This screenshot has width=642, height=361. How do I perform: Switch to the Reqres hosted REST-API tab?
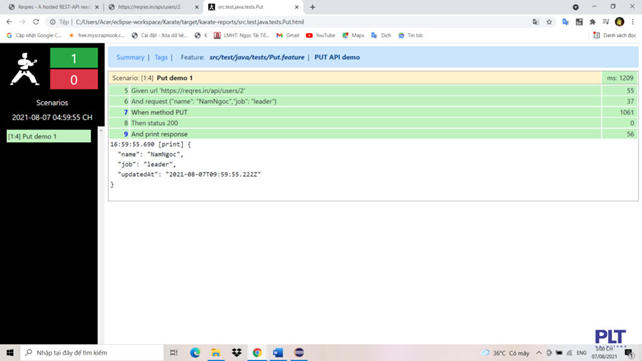53,7
